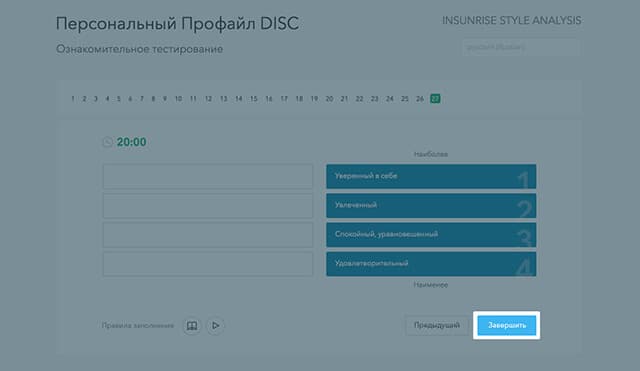This screenshot has height=371, width=640.
Task: Click the INSUNRISE STYLE ANALYSIS heading
Action: point(512,20)
